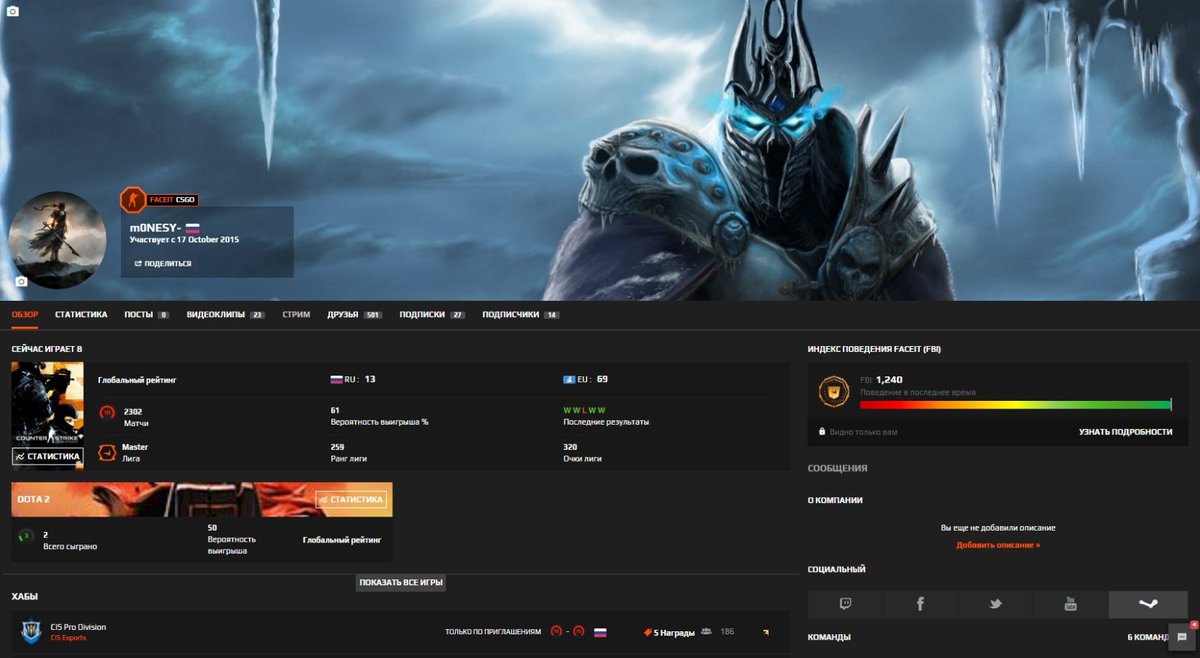Screen dimensions: 1200x658
Task: Click the FACEIT CSGO orange badge icon
Action: pos(131,199)
